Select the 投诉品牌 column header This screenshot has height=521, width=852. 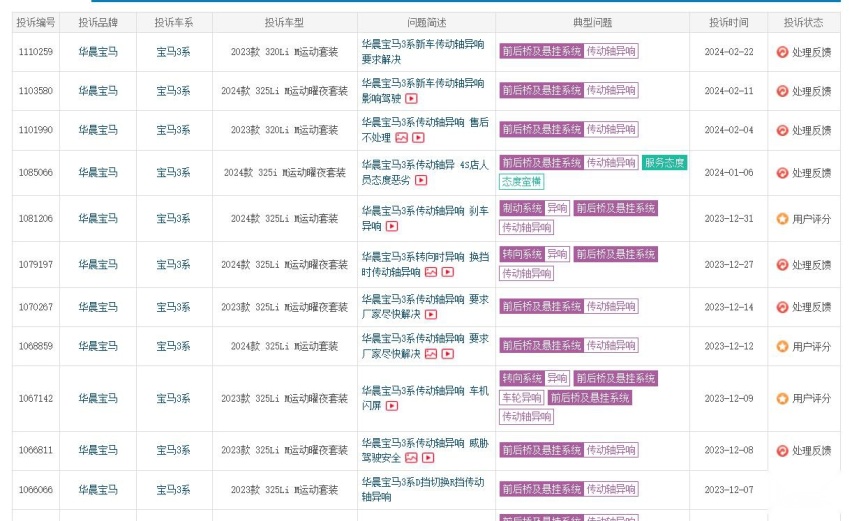[x=98, y=22]
